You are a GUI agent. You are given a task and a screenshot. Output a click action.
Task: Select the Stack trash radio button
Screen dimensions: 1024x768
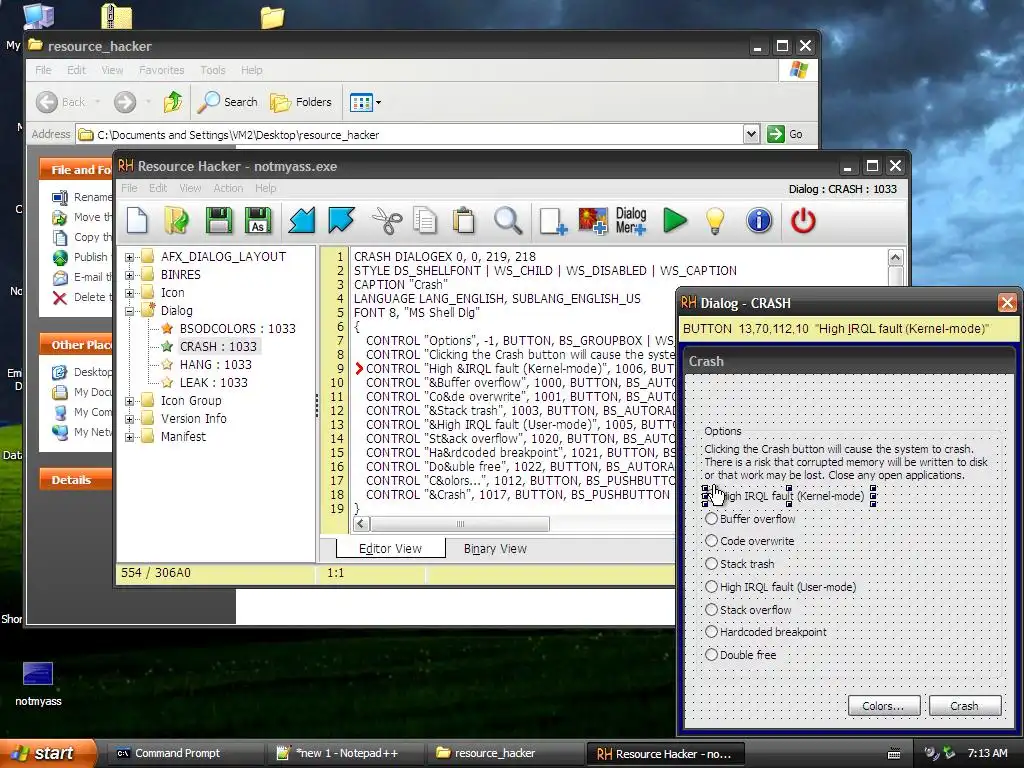coord(711,564)
